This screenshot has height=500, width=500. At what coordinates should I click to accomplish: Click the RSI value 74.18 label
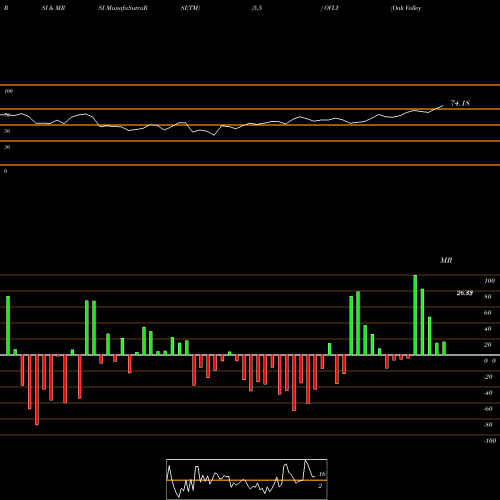click(x=460, y=103)
